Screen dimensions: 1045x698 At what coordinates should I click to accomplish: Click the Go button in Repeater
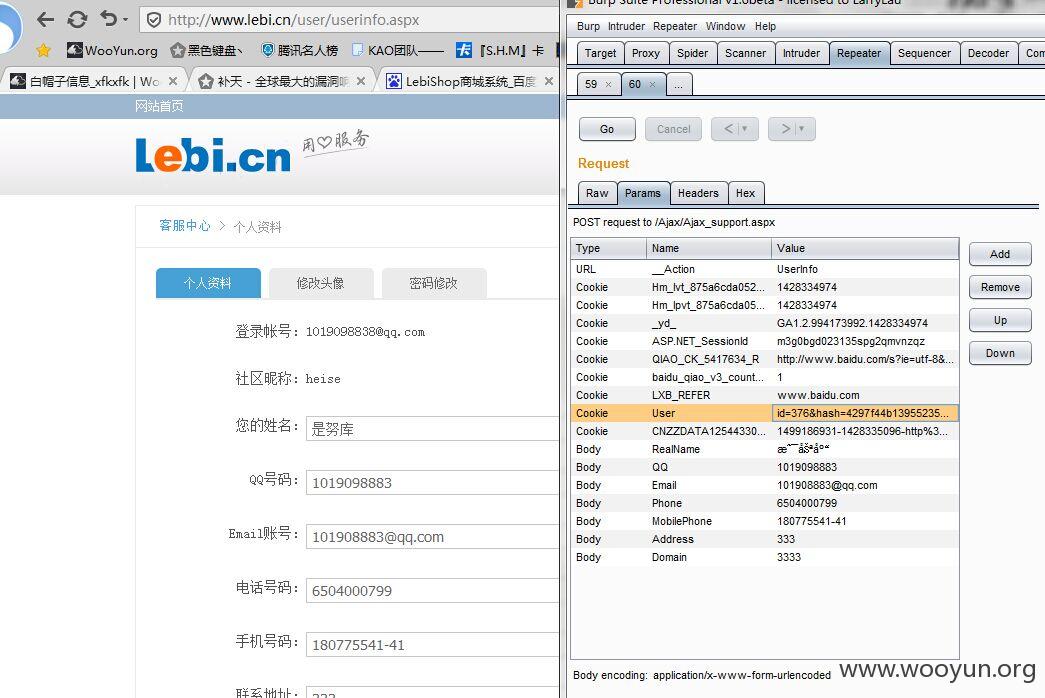(x=607, y=129)
